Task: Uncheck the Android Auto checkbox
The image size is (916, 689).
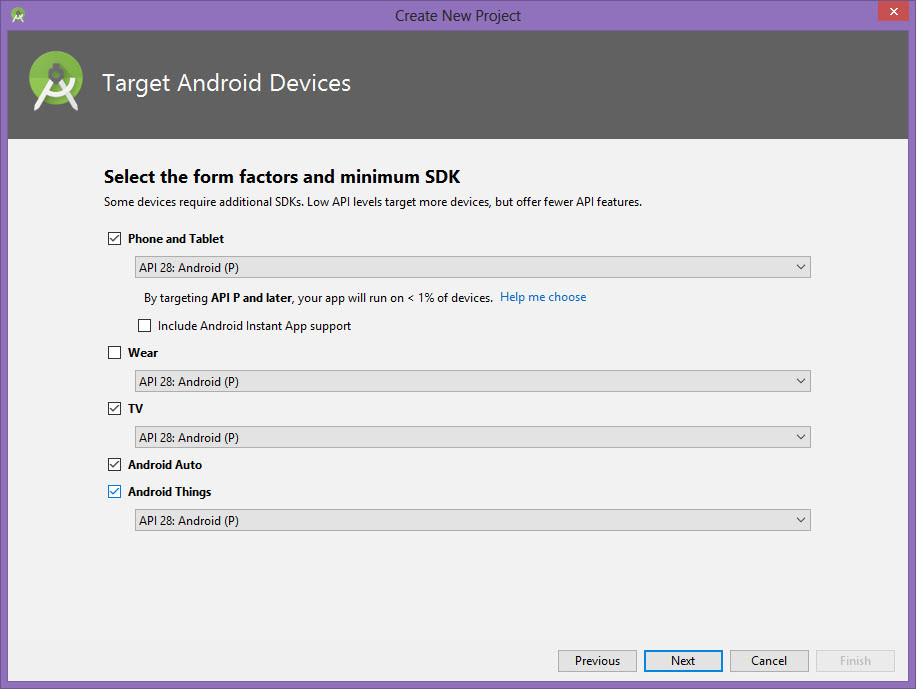Action: coord(114,465)
